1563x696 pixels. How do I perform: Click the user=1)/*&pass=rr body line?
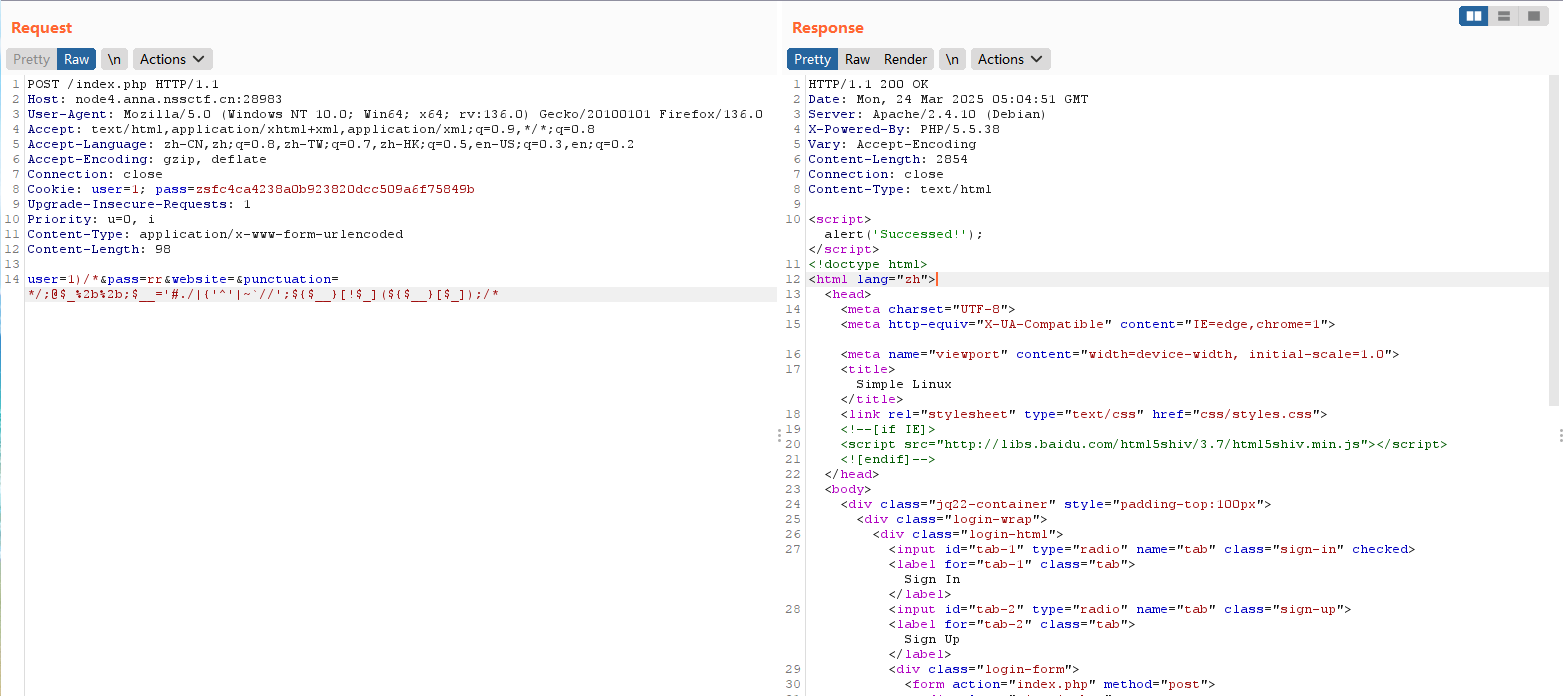[x=183, y=279]
